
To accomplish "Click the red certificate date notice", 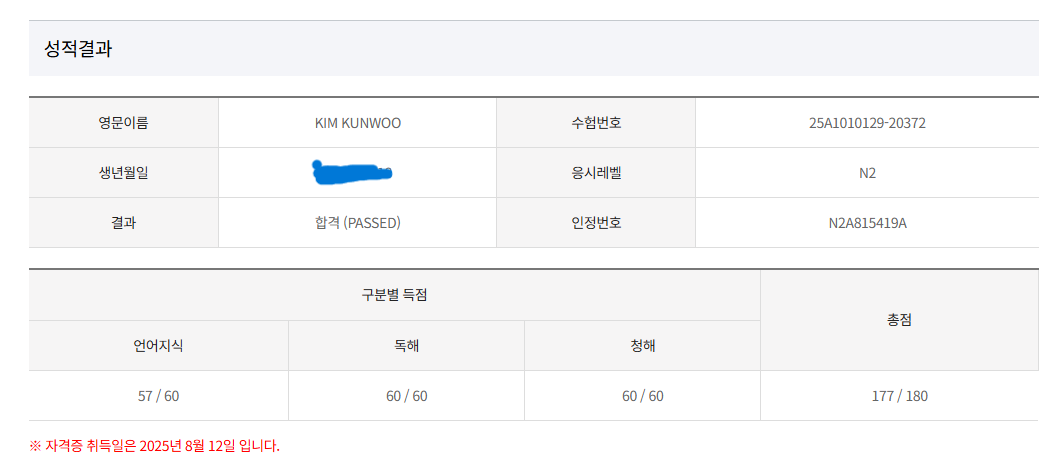I will point(155,446).
